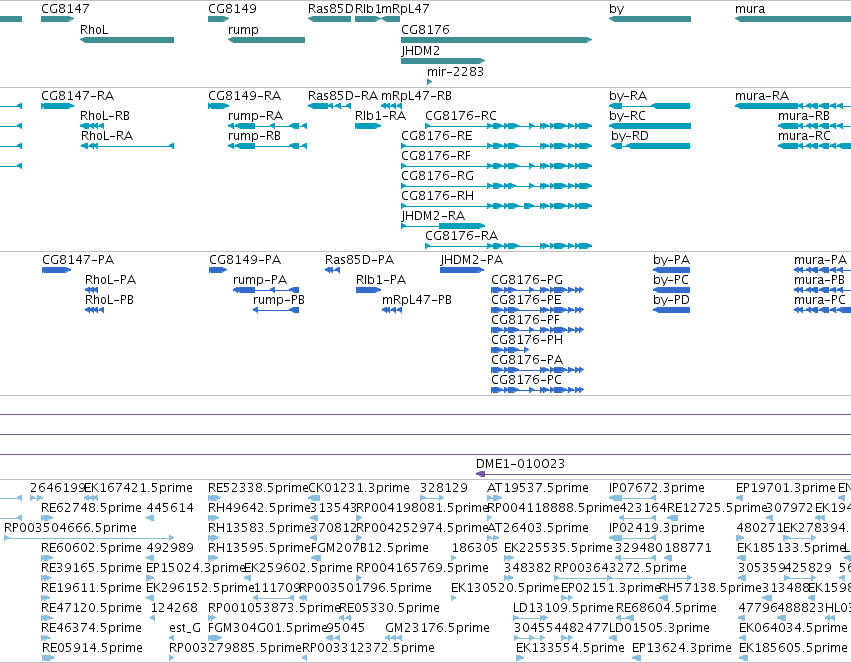Select the RP003504666.5prime EST

click(x=89, y=538)
